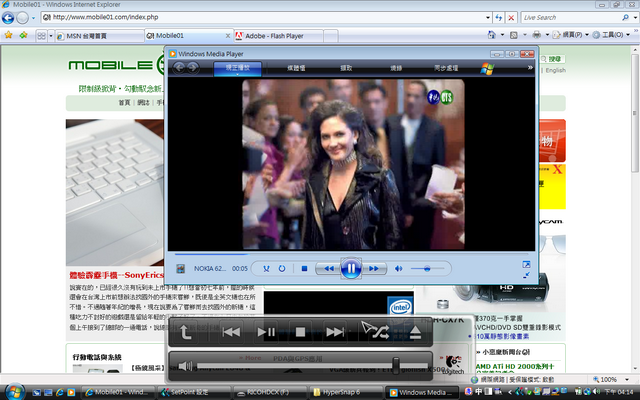Click the SonyEricsson article headline link
This screenshot has width=640, height=400.
tap(116, 275)
